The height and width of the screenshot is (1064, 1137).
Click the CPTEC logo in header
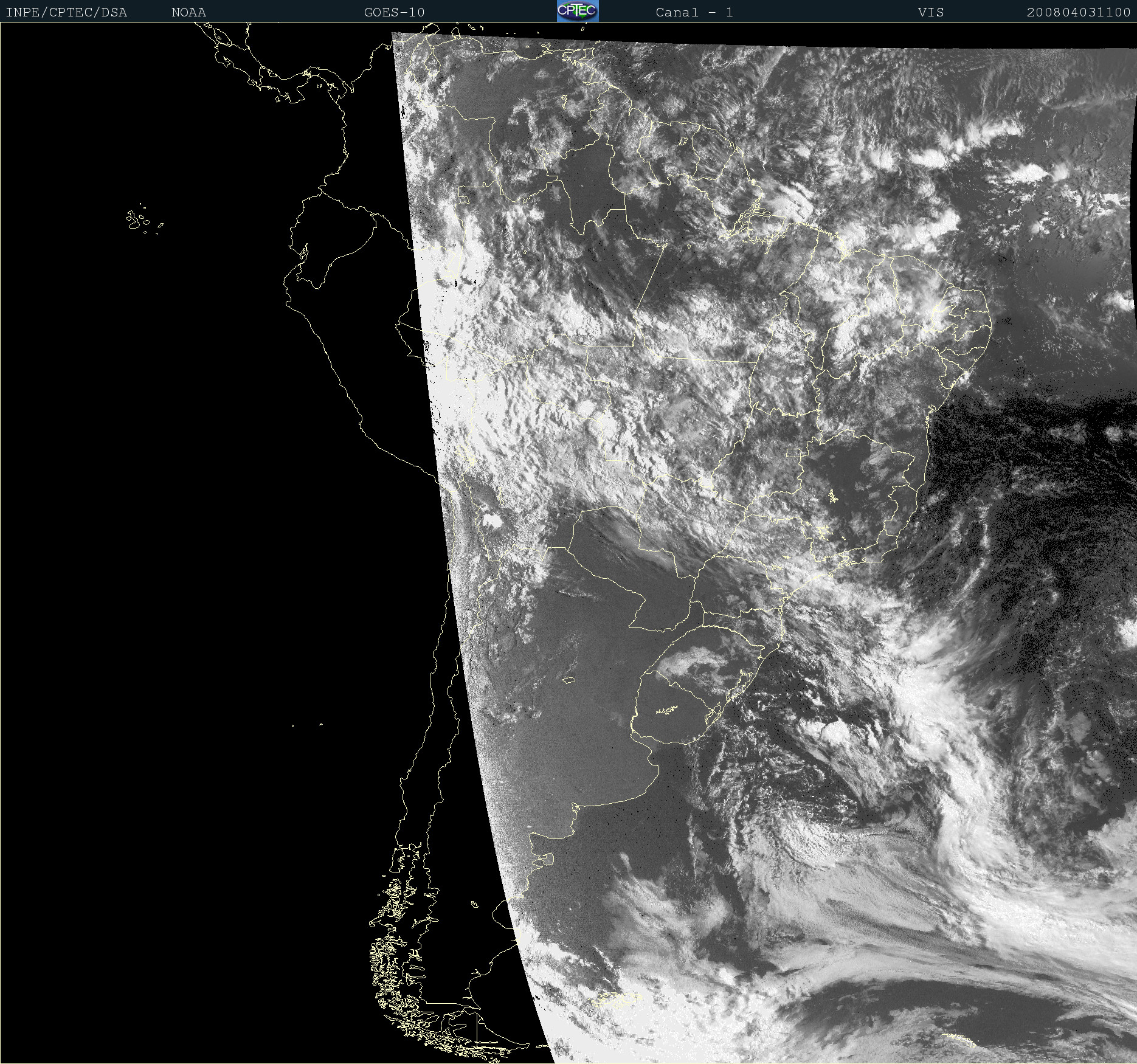pos(578,11)
